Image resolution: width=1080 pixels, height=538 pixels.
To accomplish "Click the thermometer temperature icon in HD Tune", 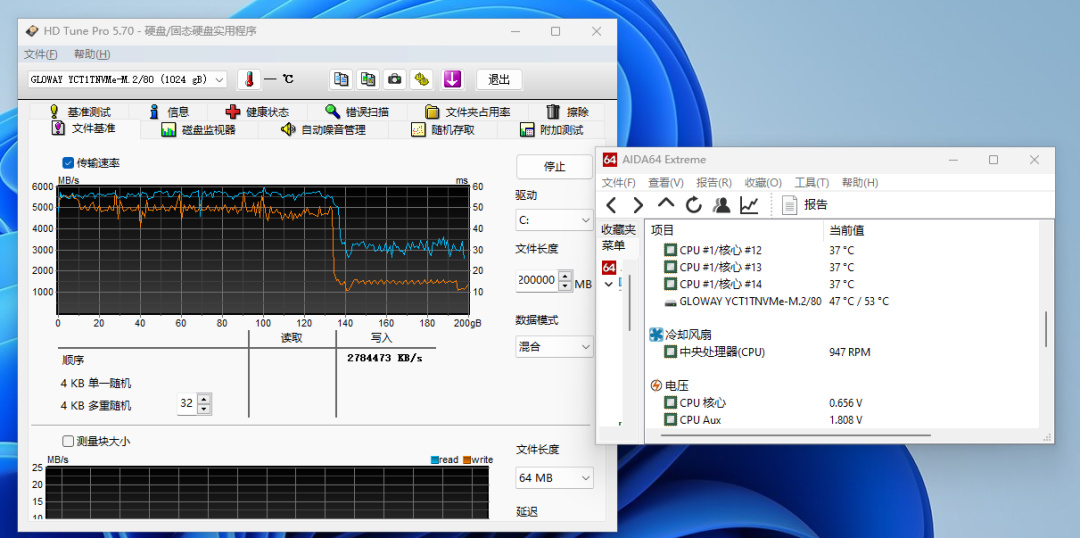I will click(x=249, y=79).
